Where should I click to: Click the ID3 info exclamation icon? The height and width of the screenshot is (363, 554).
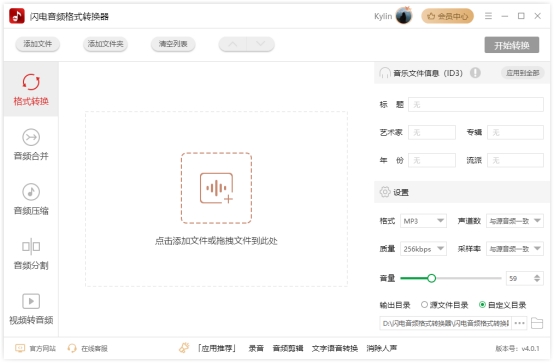475,73
